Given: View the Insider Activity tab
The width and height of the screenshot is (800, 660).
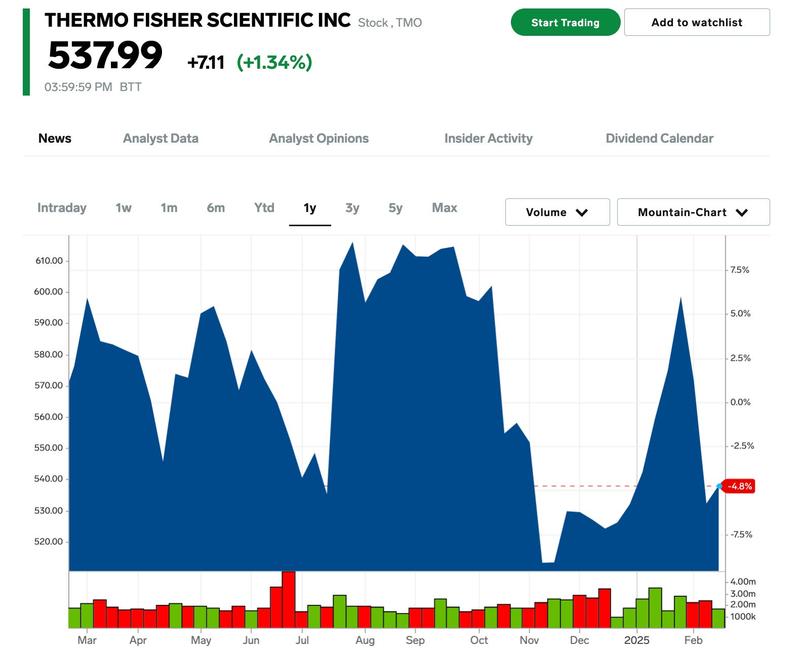Looking at the screenshot, I should point(488,139).
